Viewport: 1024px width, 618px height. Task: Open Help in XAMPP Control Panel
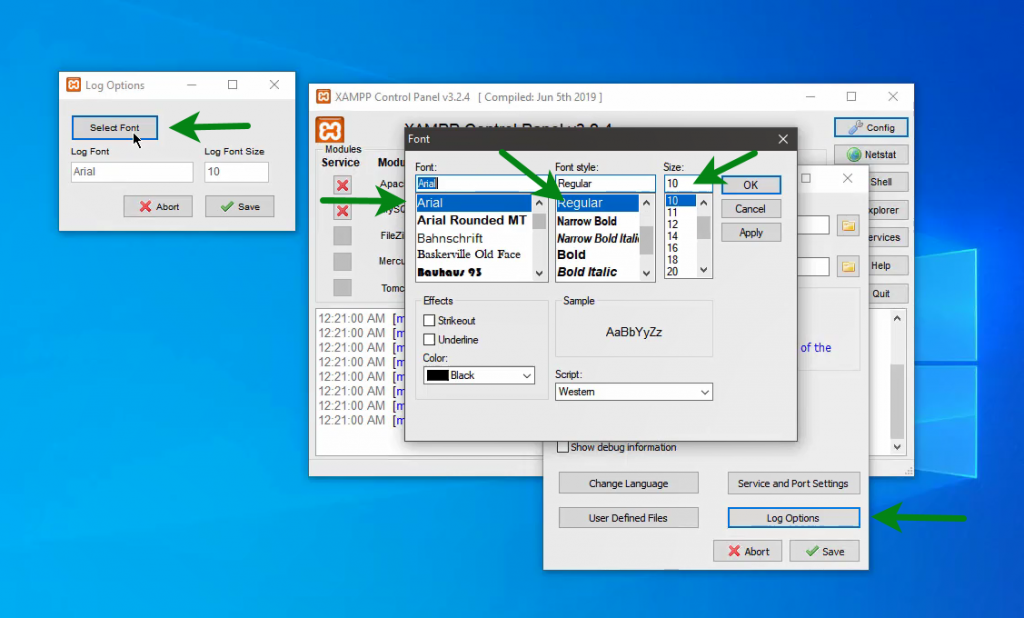(880, 266)
